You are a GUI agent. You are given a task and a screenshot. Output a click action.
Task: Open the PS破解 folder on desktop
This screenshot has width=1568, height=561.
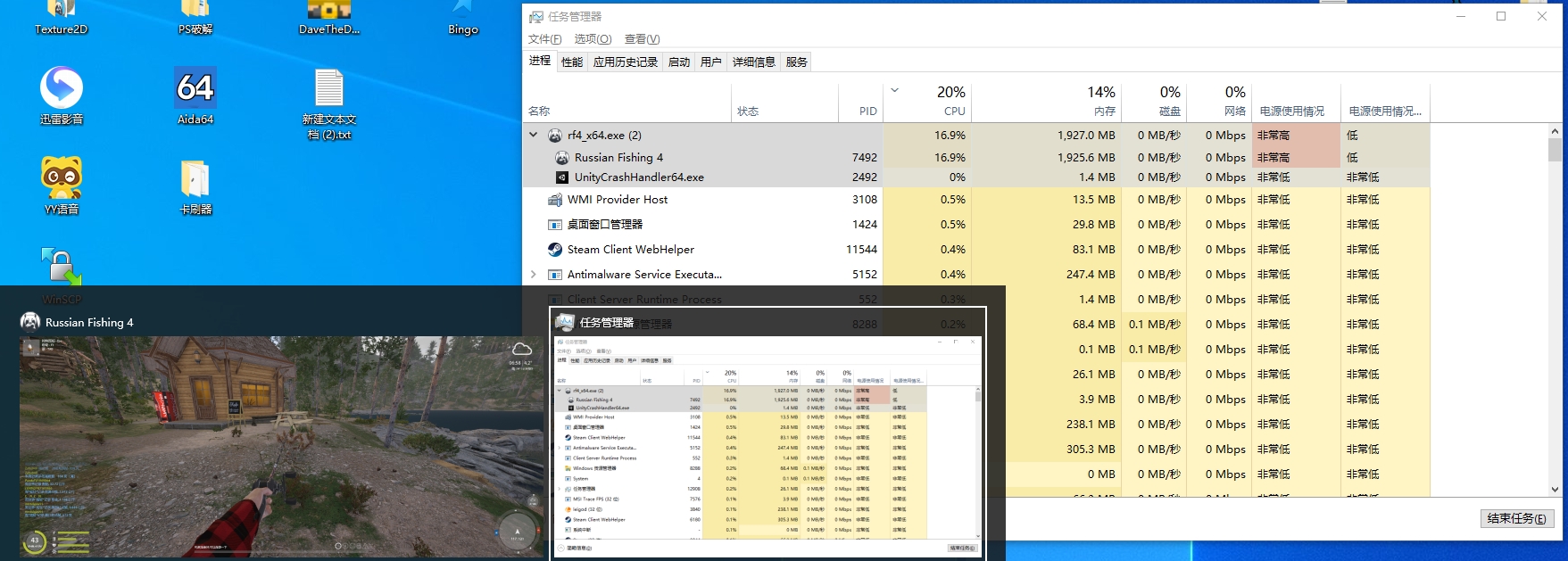tap(195, 17)
